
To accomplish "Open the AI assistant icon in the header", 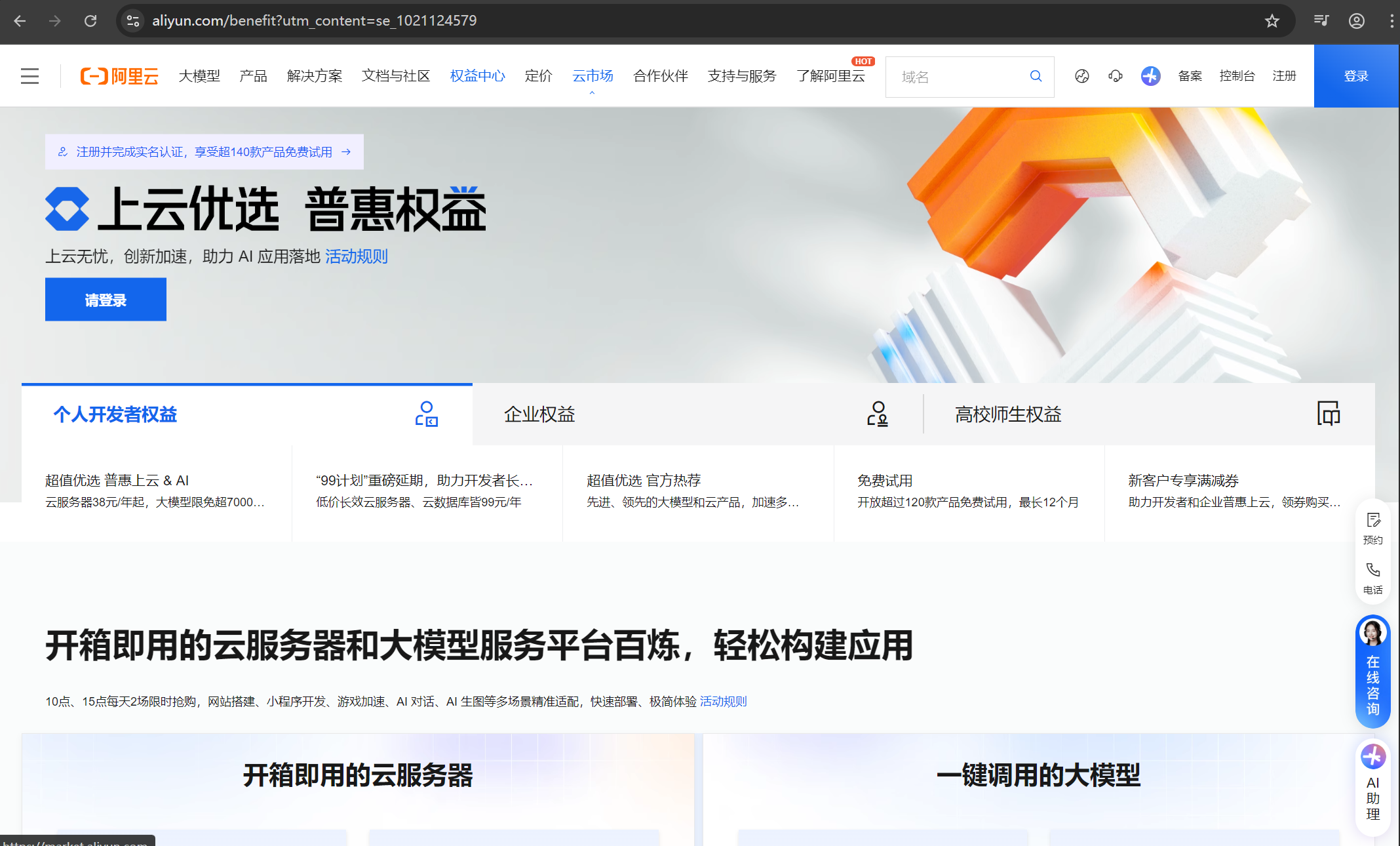I will (x=1150, y=76).
